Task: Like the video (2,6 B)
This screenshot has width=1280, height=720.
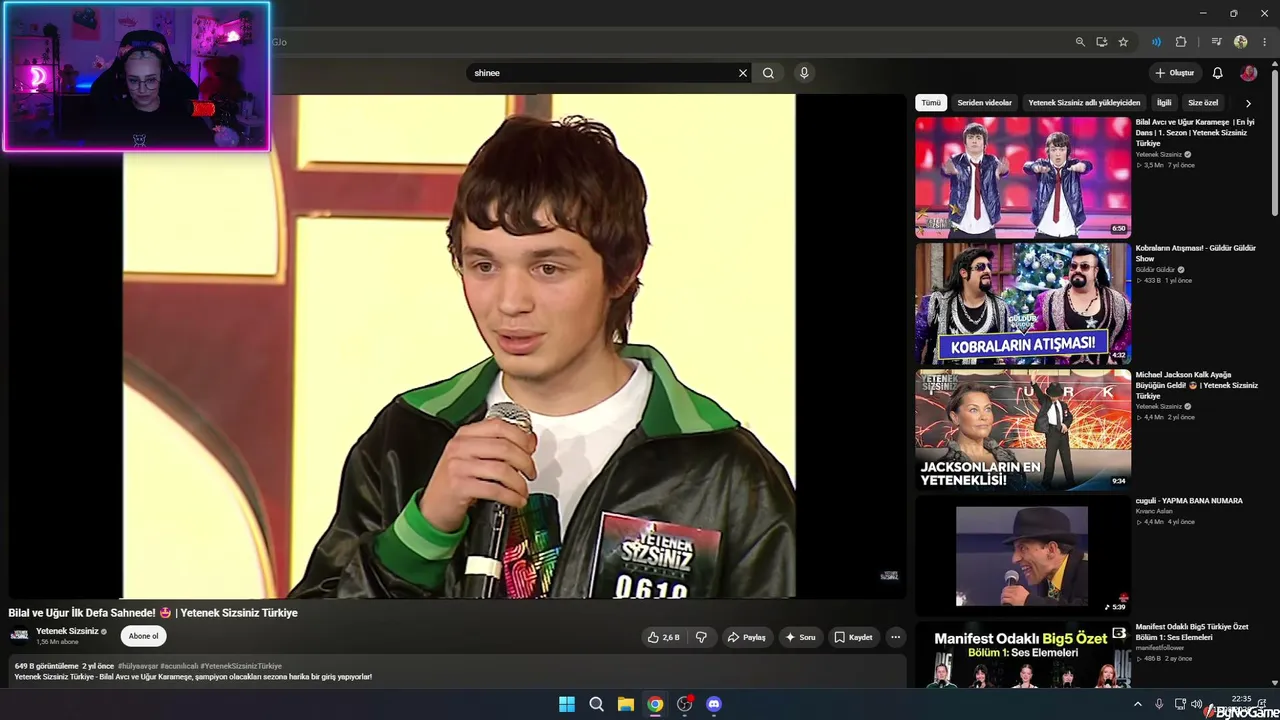Action: click(x=664, y=637)
